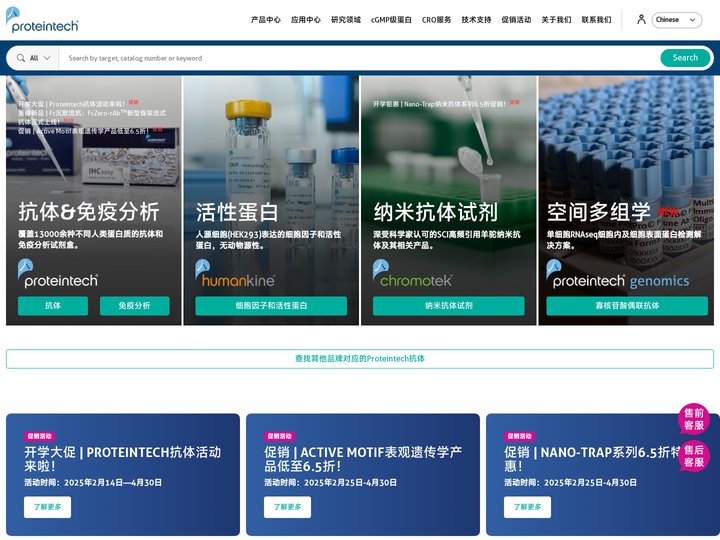Click the green Search button
Viewport: 720px width, 540px height.
point(685,58)
